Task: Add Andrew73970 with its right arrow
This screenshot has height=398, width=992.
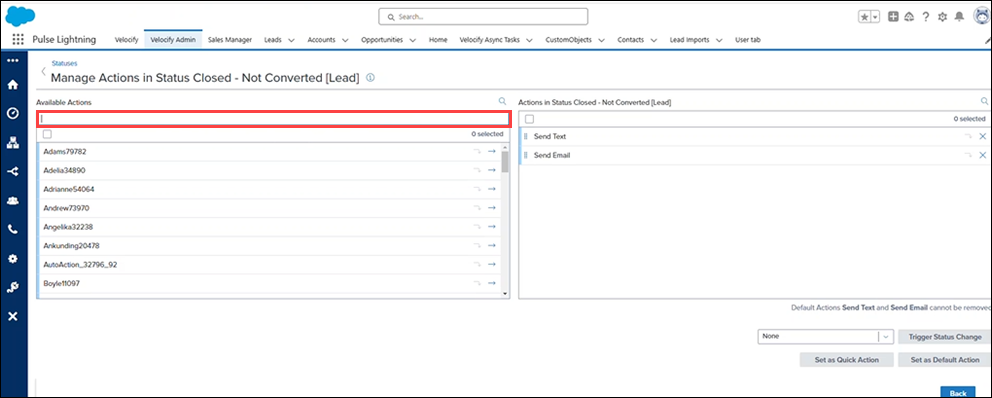Action: click(492, 208)
